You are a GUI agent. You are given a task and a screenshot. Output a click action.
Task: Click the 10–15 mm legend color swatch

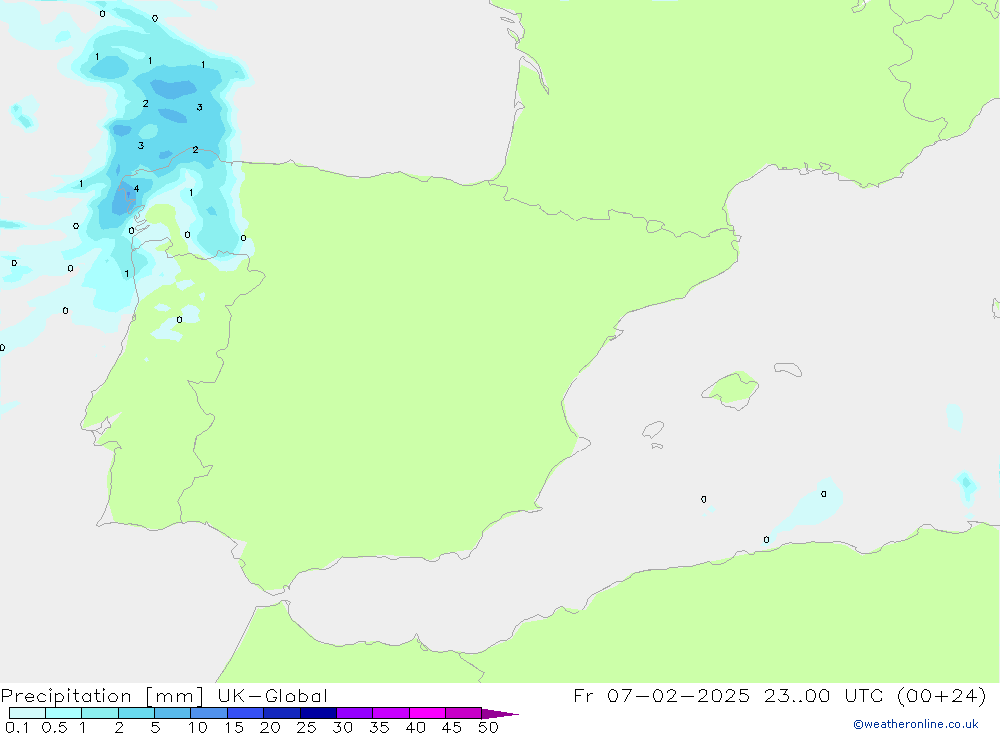tap(209, 713)
